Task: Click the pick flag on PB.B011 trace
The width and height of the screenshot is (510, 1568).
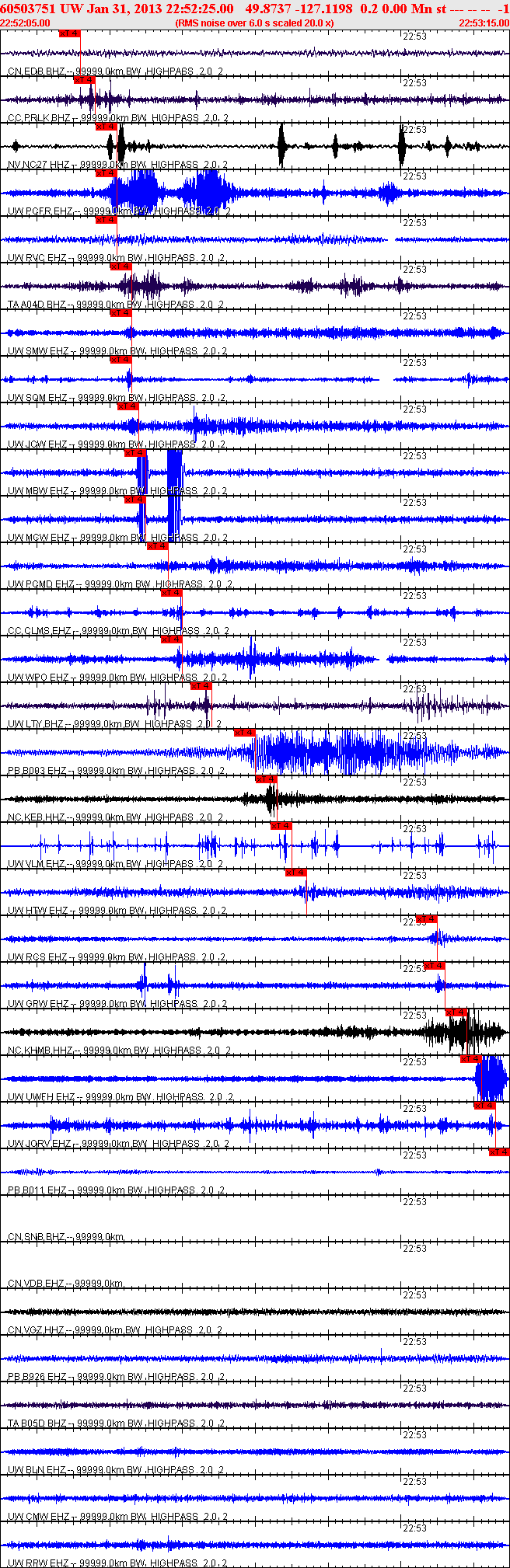Action: pos(499,1152)
